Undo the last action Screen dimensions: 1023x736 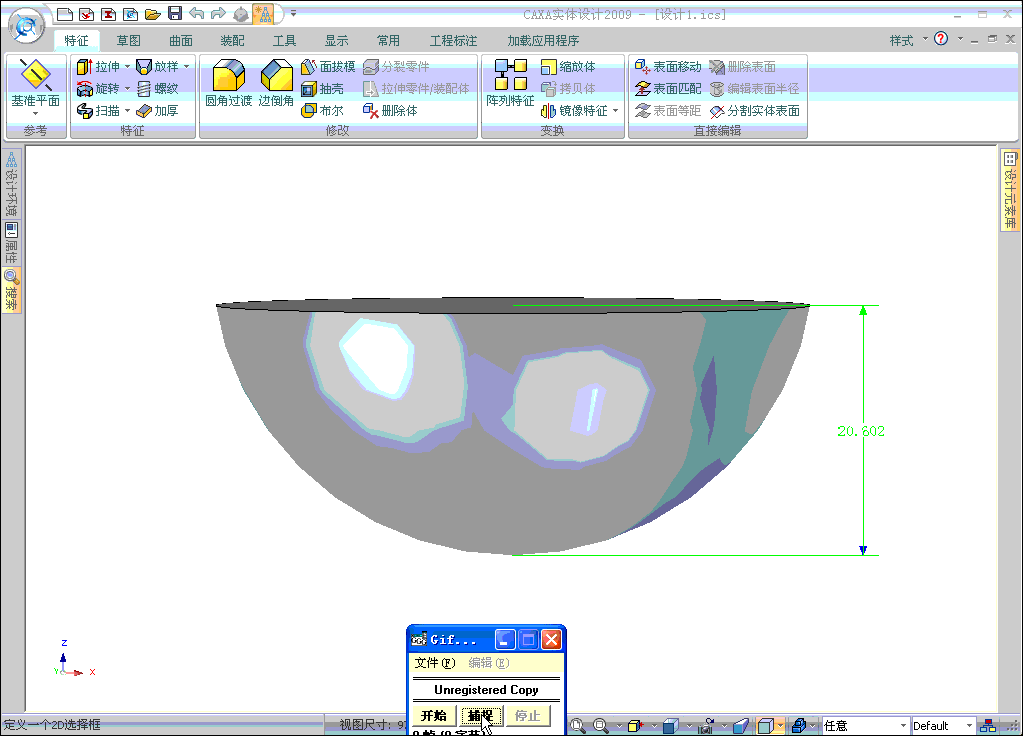(196, 14)
